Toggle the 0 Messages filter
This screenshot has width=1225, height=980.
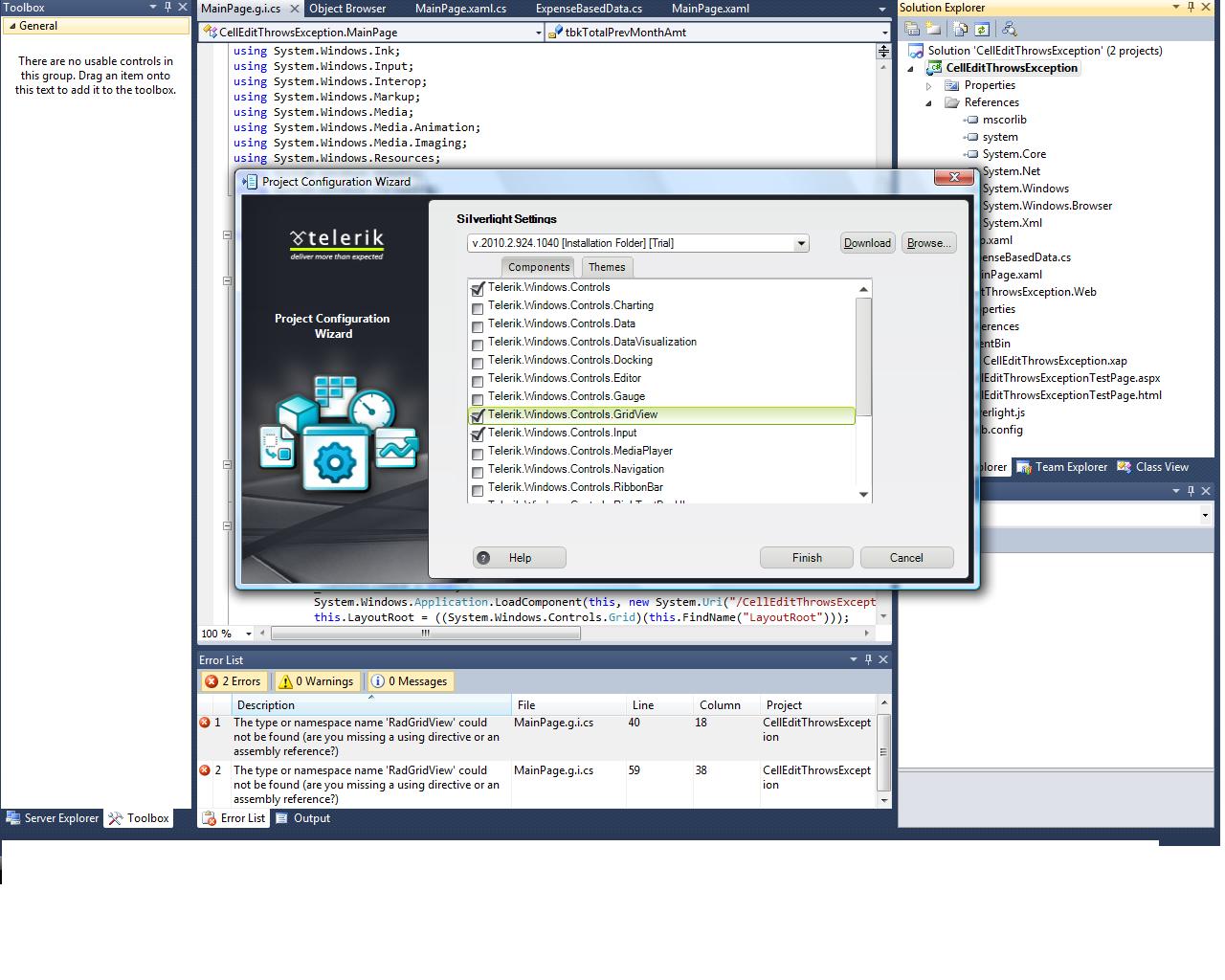tap(410, 681)
